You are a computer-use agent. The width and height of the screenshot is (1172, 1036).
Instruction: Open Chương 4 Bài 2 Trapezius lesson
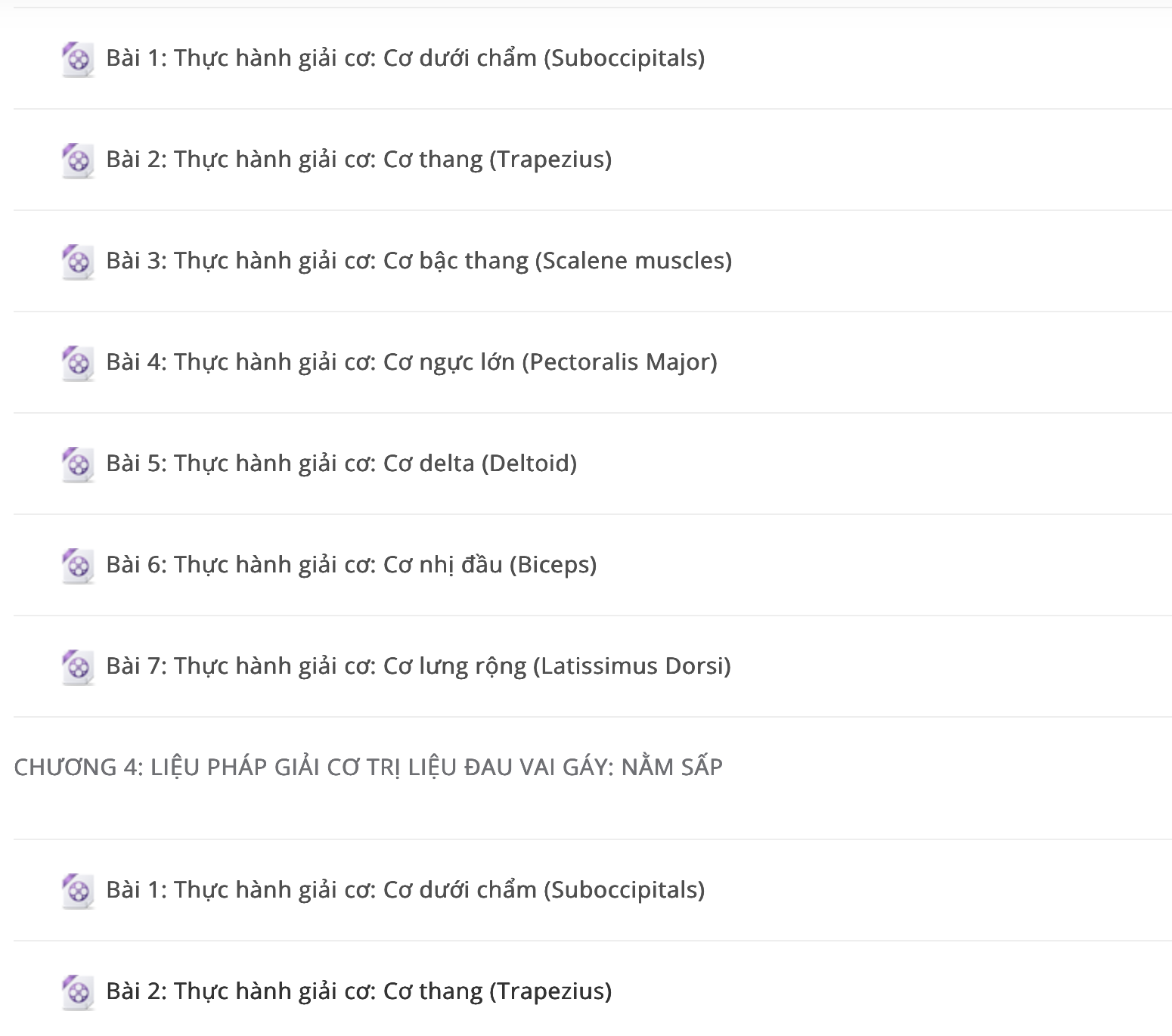tap(359, 991)
